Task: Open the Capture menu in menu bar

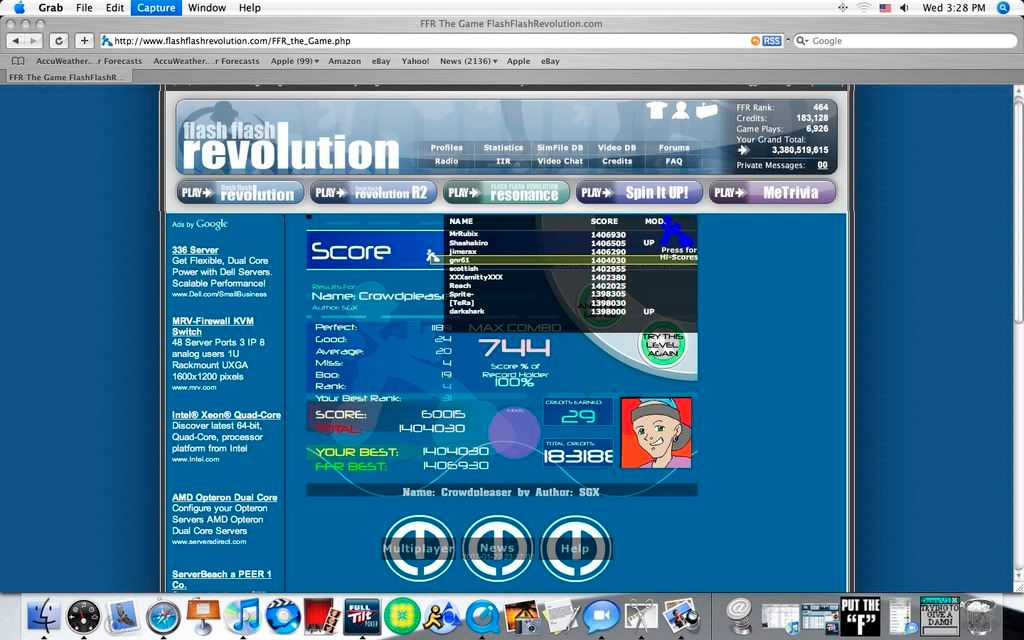Action: (x=156, y=8)
